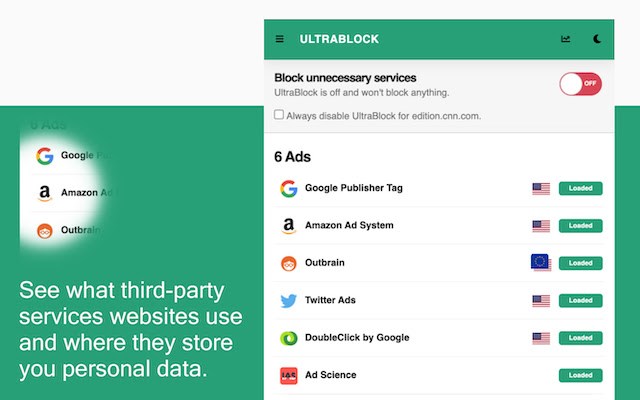Screen dimensions: 640x400
Task: Click Loaded status next to Outbrain
Action: point(580,263)
